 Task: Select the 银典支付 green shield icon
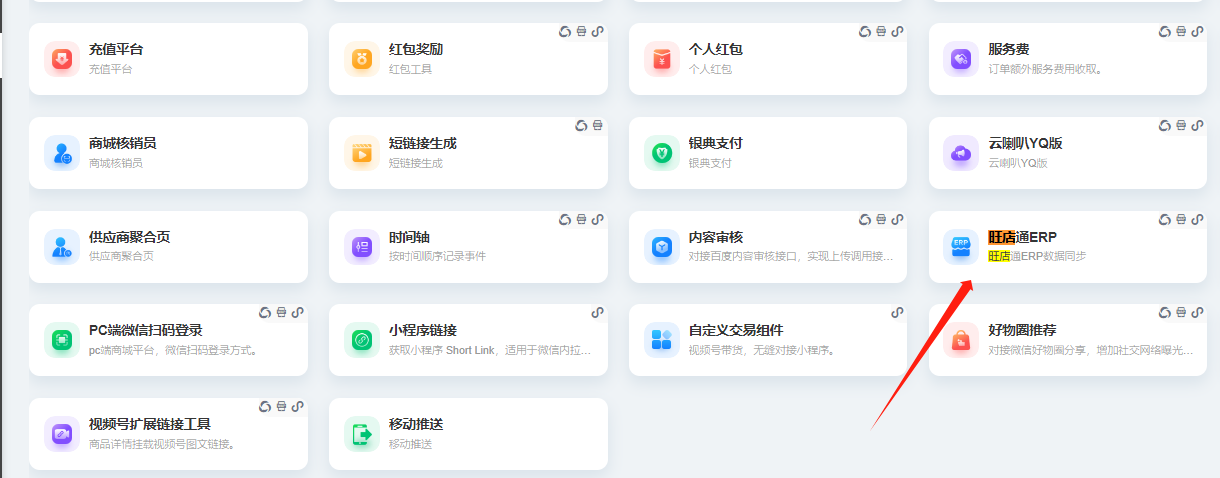(x=661, y=153)
